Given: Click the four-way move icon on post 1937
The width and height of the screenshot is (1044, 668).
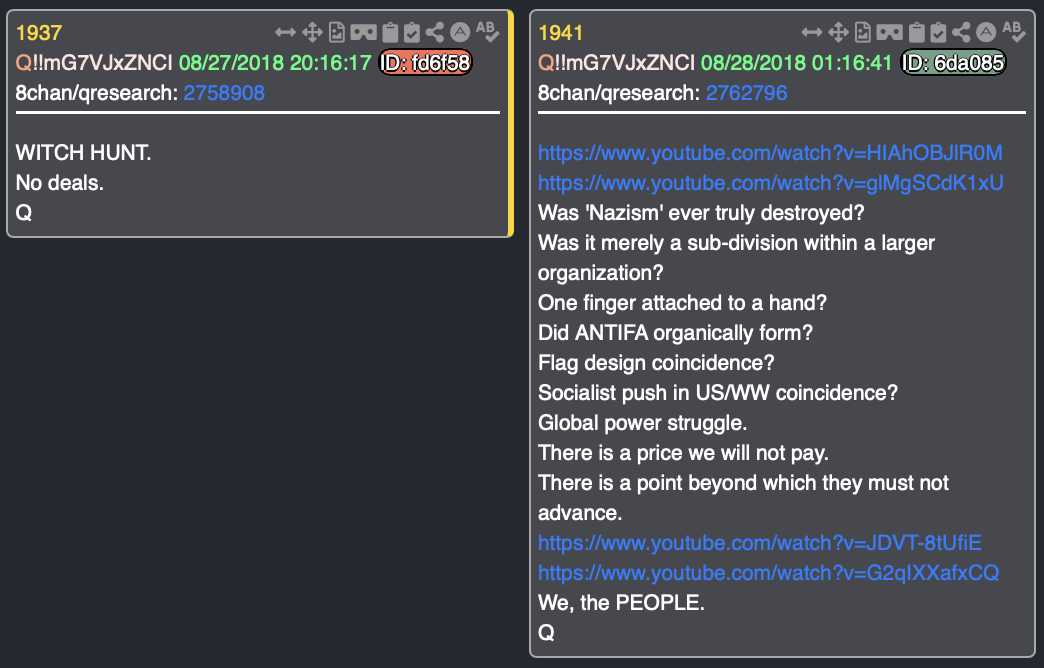Looking at the screenshot, I should (x=312, y=32).
